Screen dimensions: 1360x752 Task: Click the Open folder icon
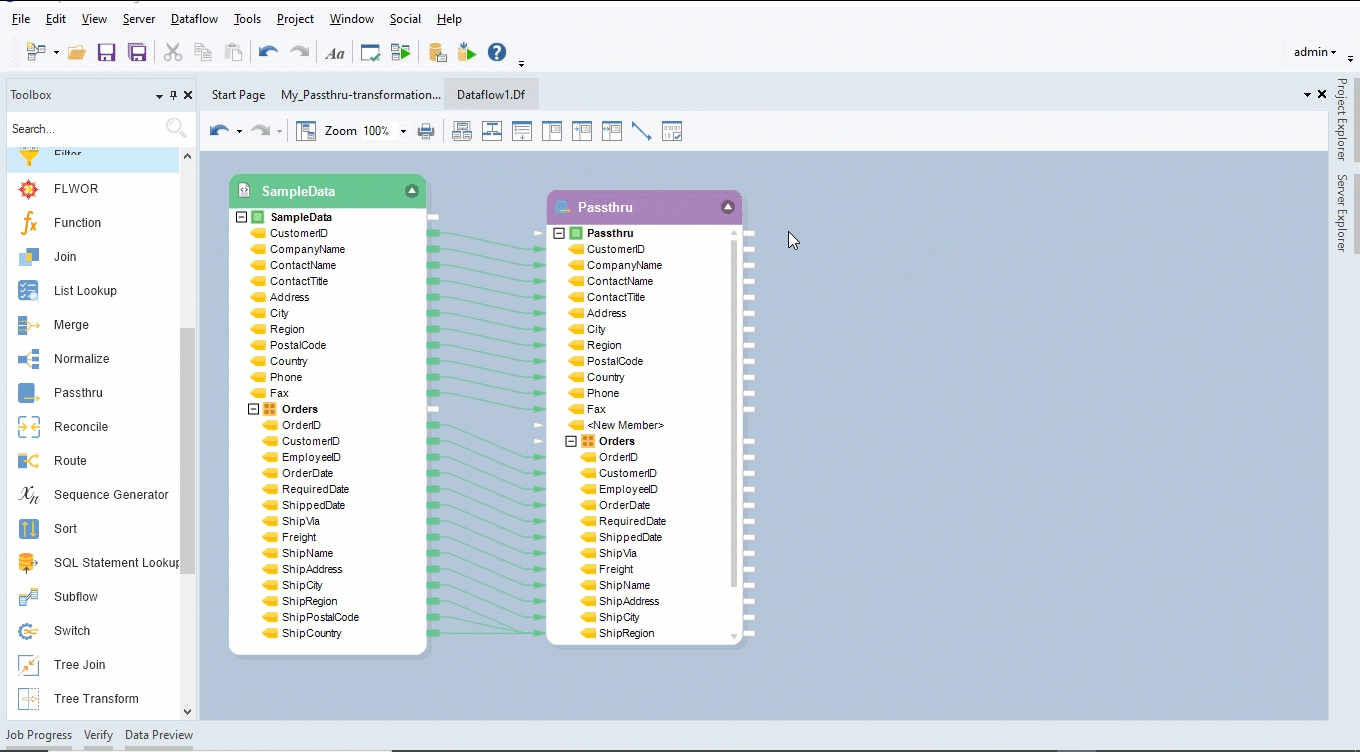76,53
